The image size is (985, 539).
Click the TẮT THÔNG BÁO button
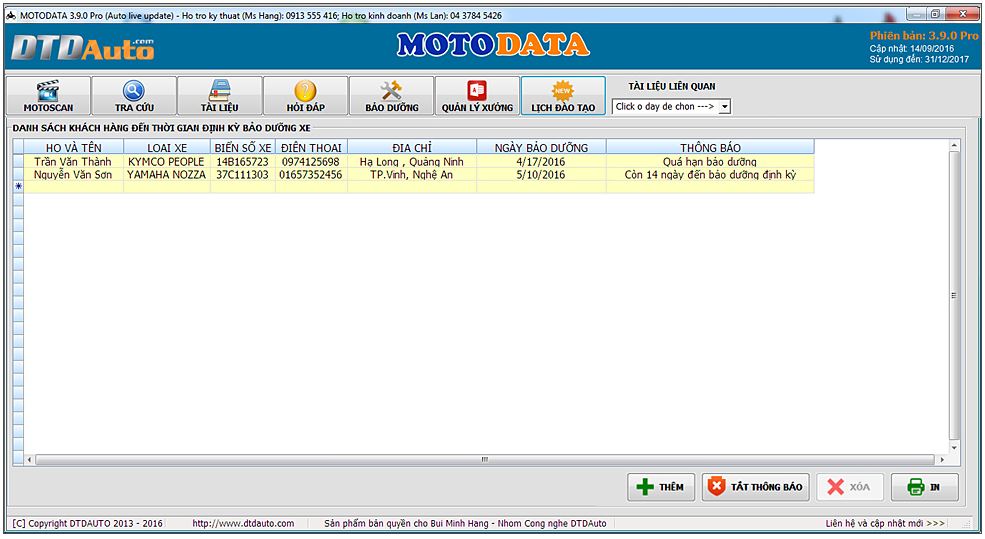point(756,487)
